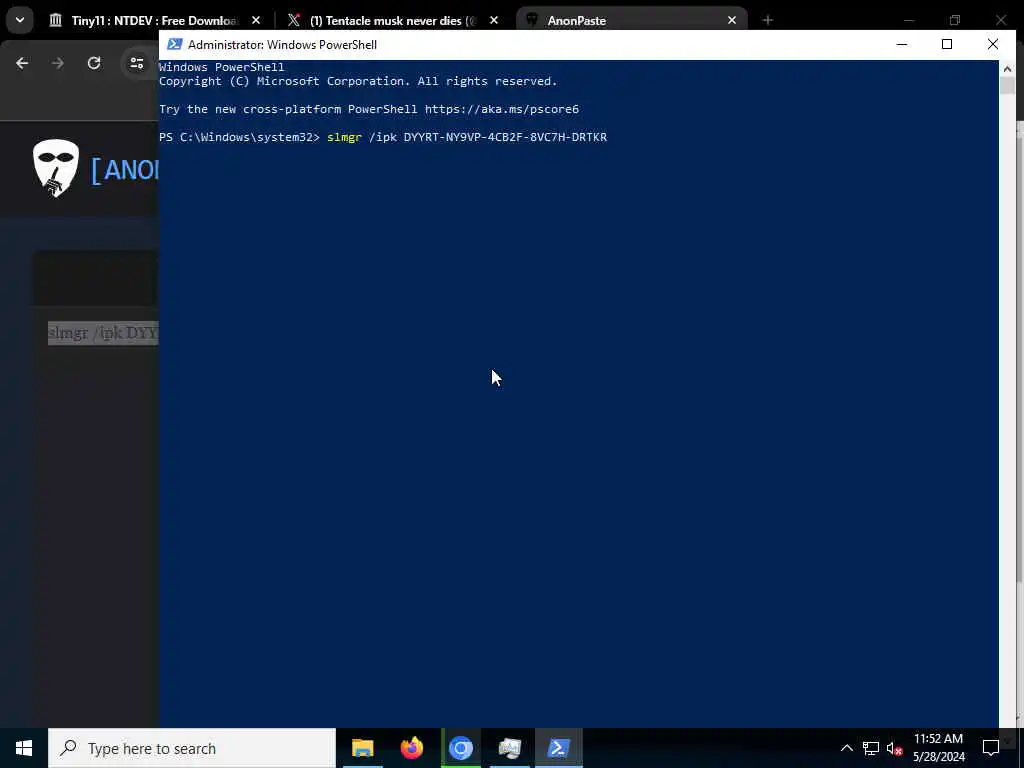Open the browser tab search dropdown
The image size is (1024, 768).
pos(20,20)
